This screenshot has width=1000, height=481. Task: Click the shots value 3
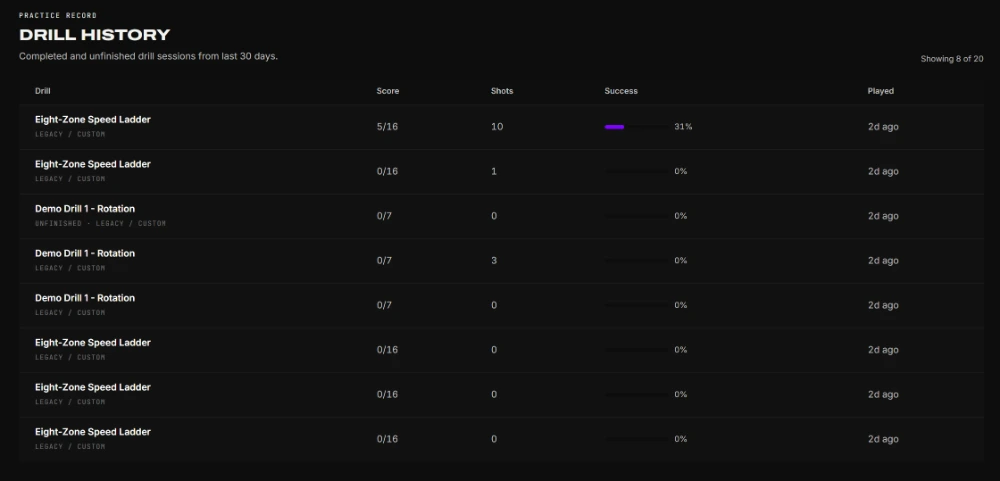point(494,261)
